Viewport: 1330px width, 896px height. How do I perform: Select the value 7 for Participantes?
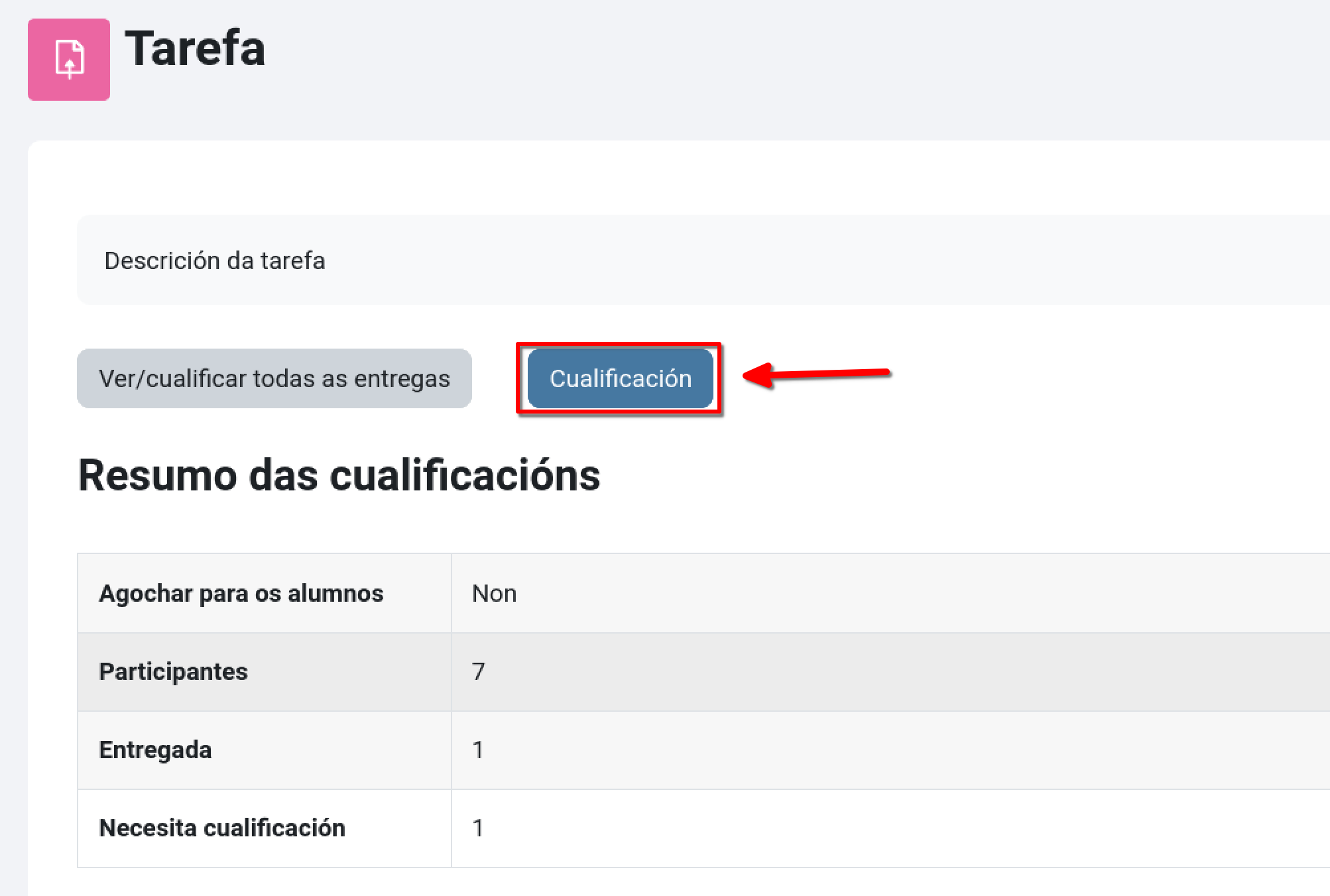coord(479,671)
